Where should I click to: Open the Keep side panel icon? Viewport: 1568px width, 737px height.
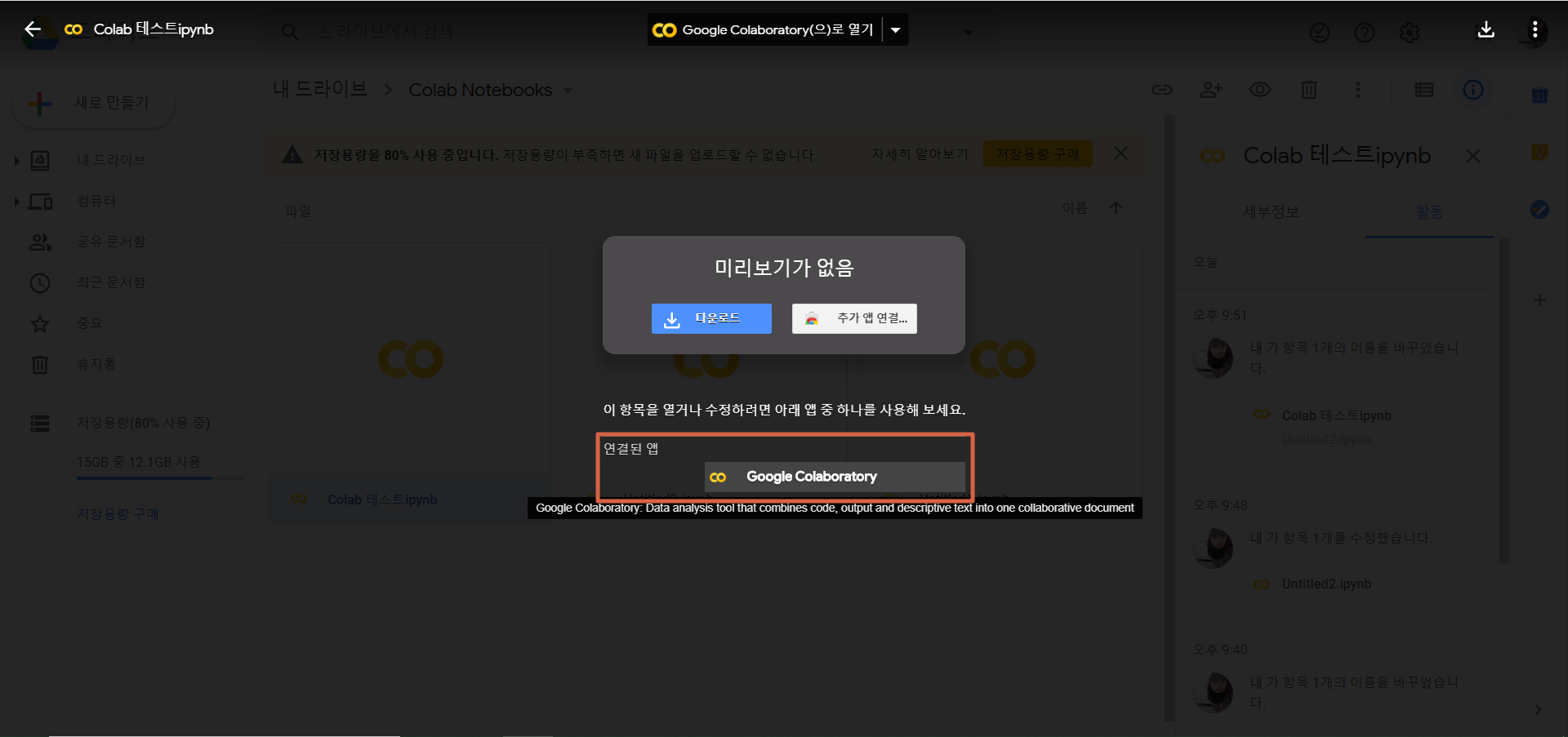pyautogui.click(x=1539, y=153)
